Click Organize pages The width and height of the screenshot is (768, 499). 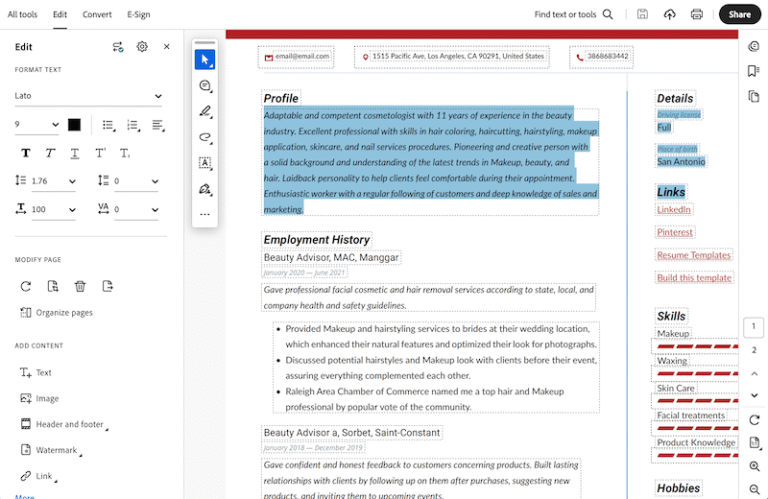[56, 312]
